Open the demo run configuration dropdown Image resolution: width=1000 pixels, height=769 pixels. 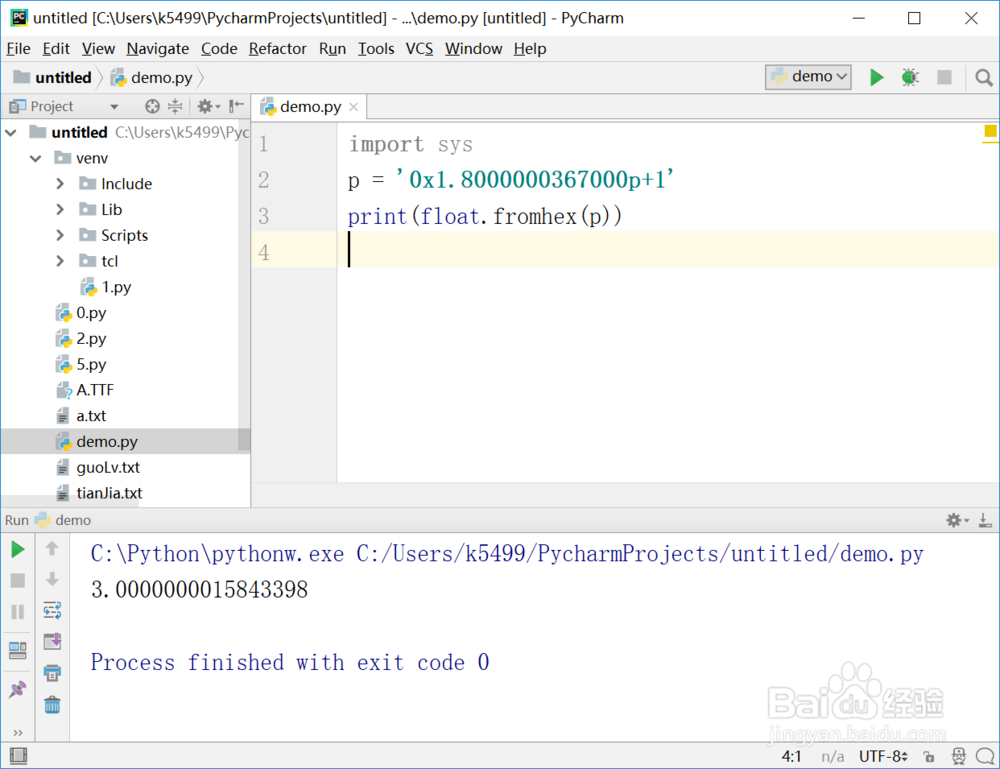(x=808, y=77)
